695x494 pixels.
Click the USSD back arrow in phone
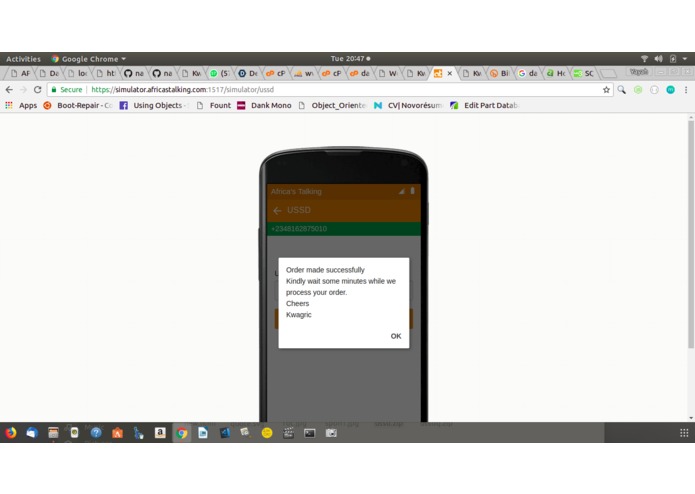277,210
